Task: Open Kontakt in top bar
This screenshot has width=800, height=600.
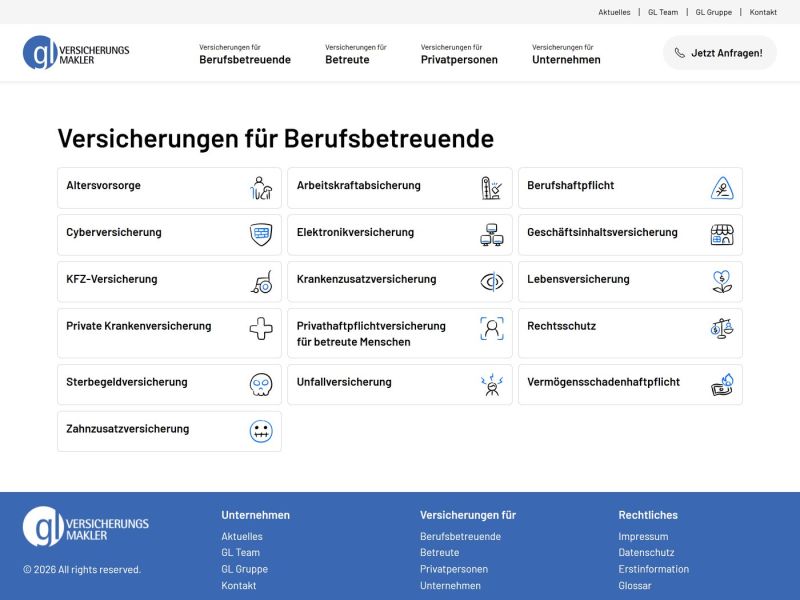Action: coord(763,12)
